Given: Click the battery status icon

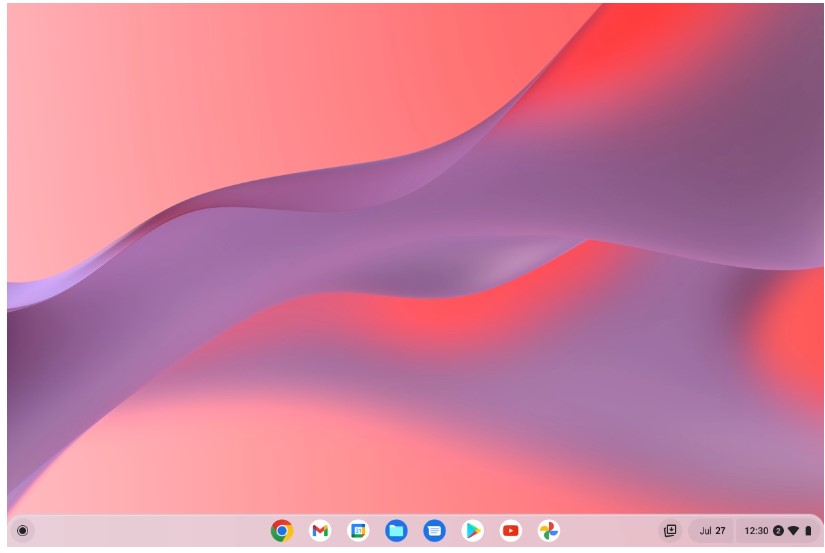Looking at the screenshot, I should click(x=808, y=530).
